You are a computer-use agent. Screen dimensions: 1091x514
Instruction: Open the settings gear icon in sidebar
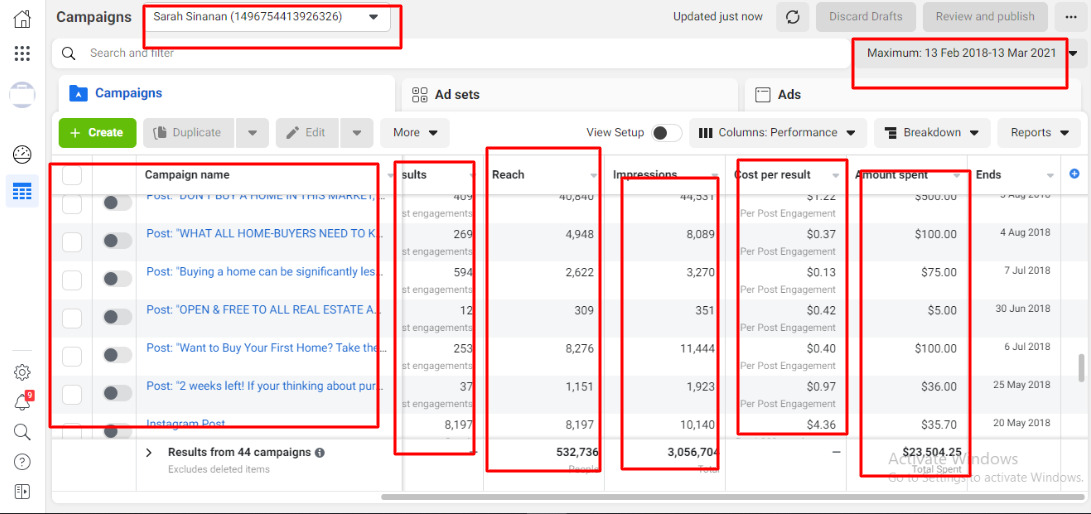(x=22, y=372)
